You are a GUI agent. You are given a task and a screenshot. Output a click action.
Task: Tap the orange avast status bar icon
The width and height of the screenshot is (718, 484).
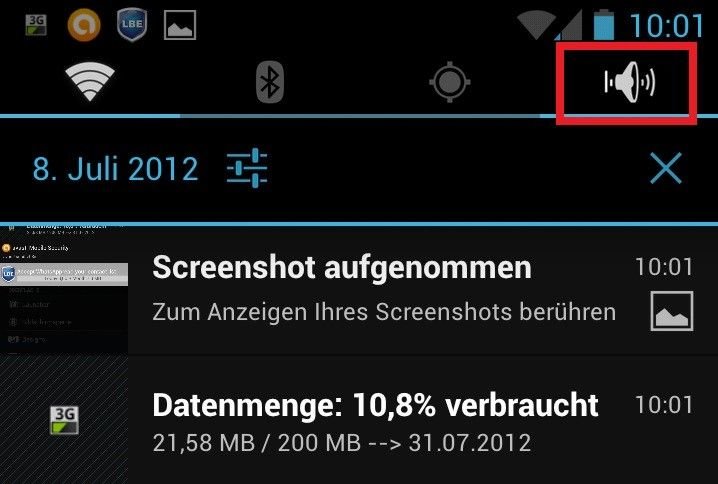coord(84,25)
